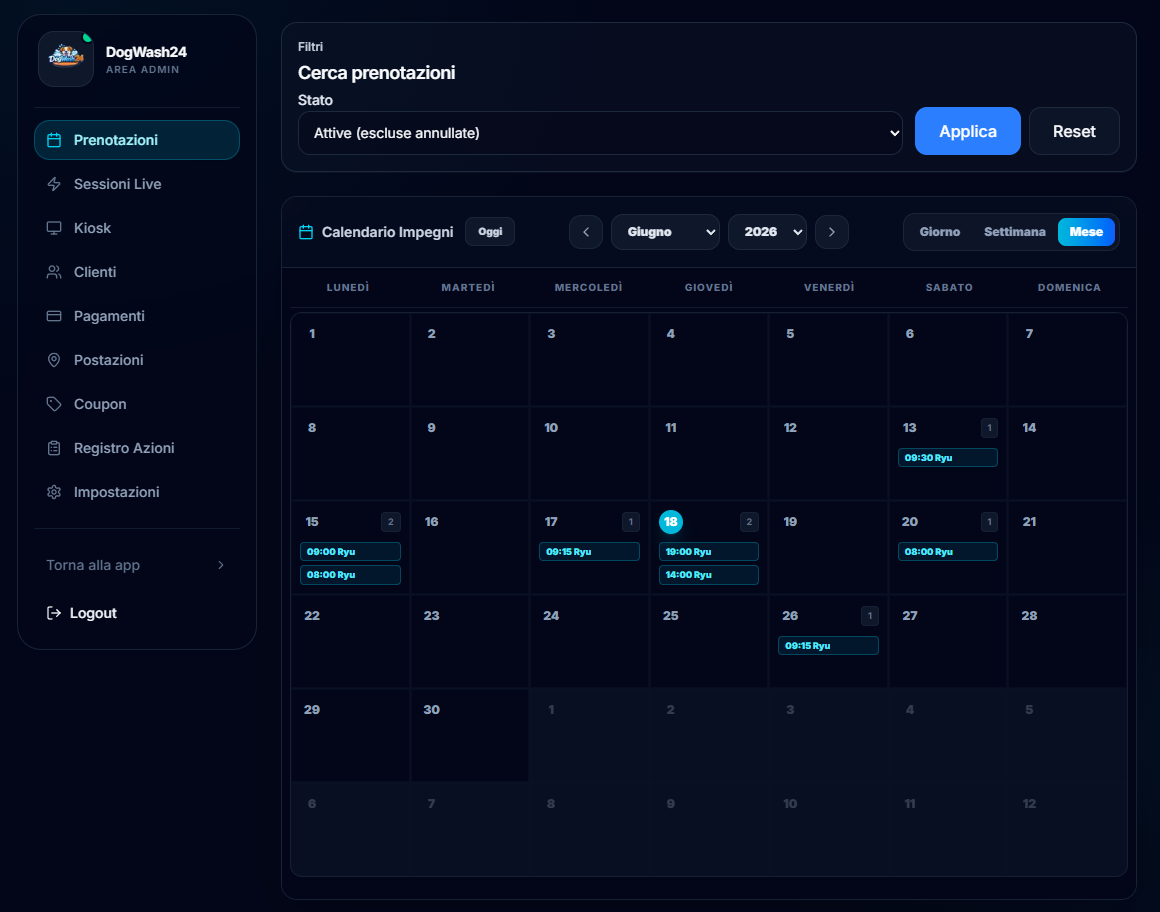Screen dimensions: 1160x912
Task: Open the 08:00 Ryu booking on day 15
Action: point(350,575)
